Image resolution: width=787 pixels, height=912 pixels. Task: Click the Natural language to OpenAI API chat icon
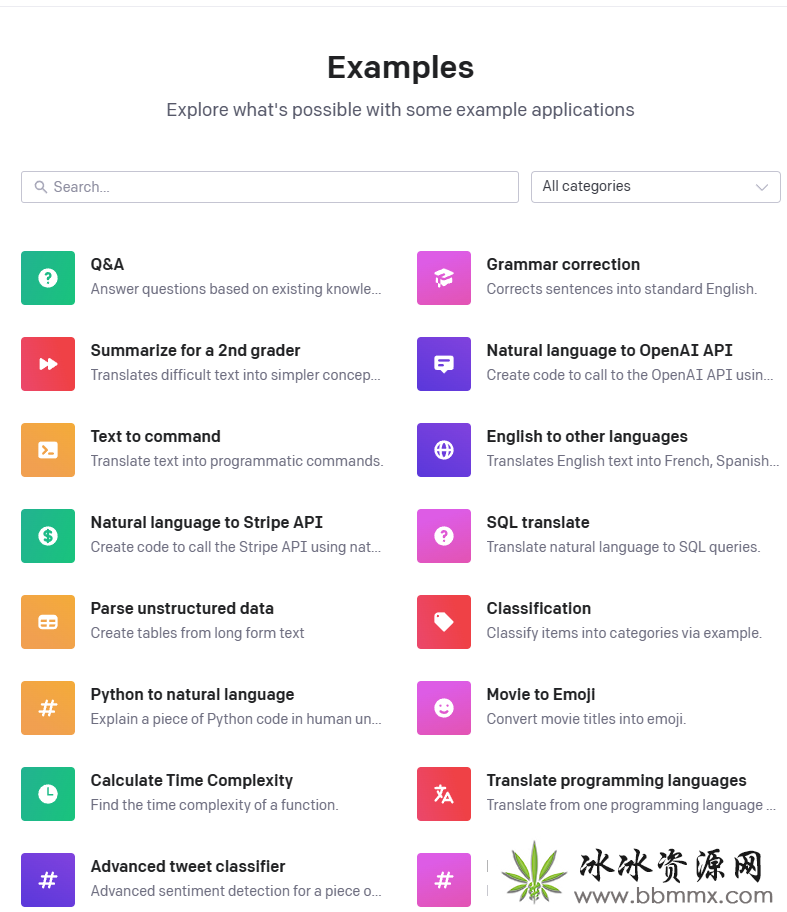pyautogui.click(x=444, y=364)
